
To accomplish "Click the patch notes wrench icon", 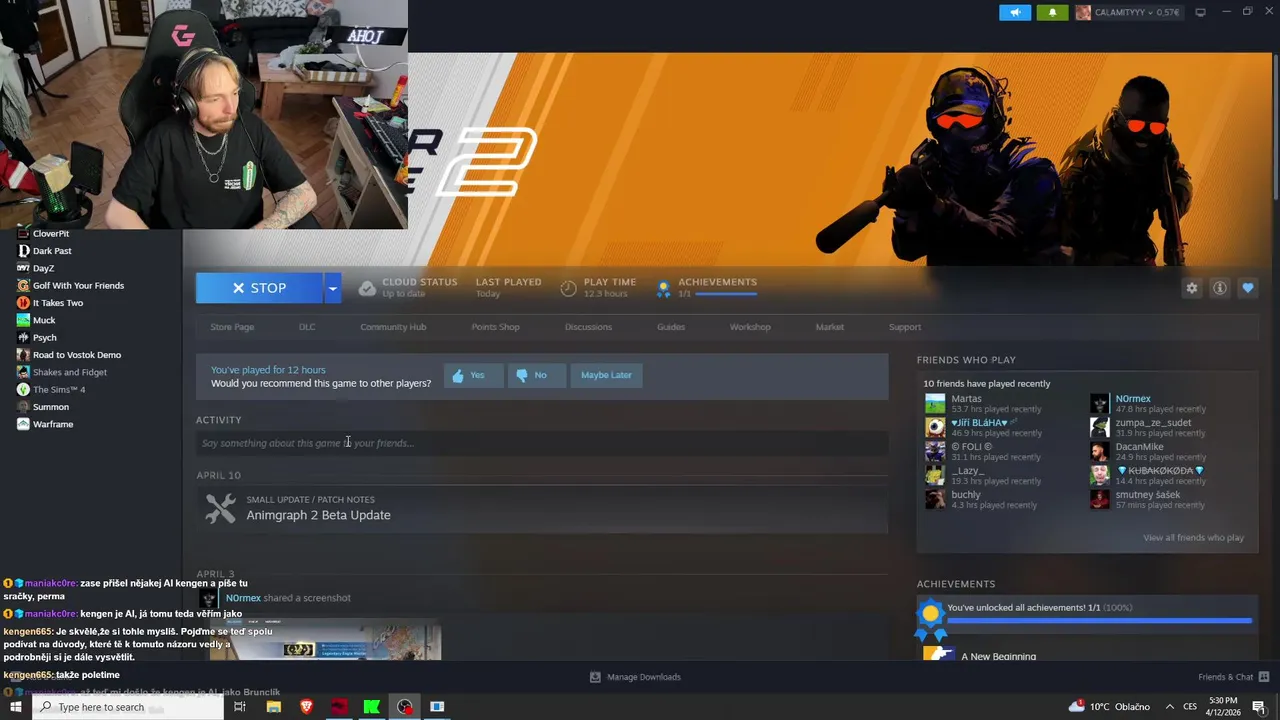I will tap(220, 508).
